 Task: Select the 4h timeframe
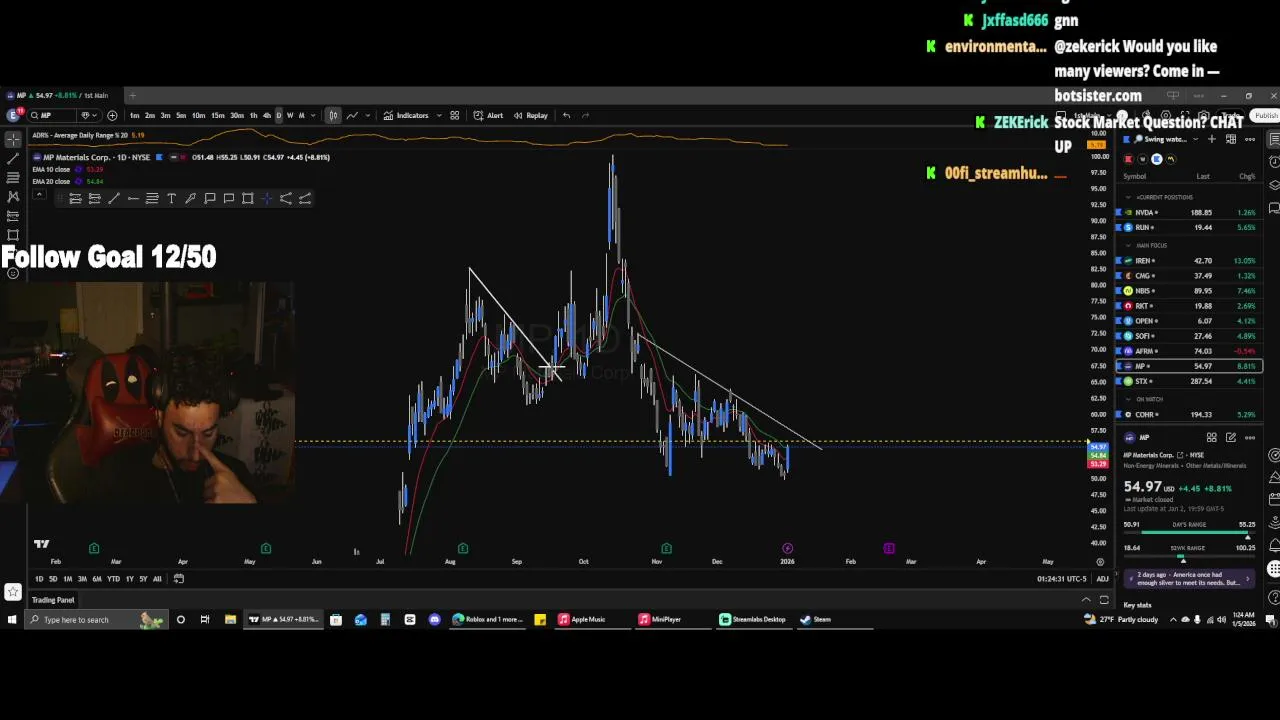tap(266, 115)
